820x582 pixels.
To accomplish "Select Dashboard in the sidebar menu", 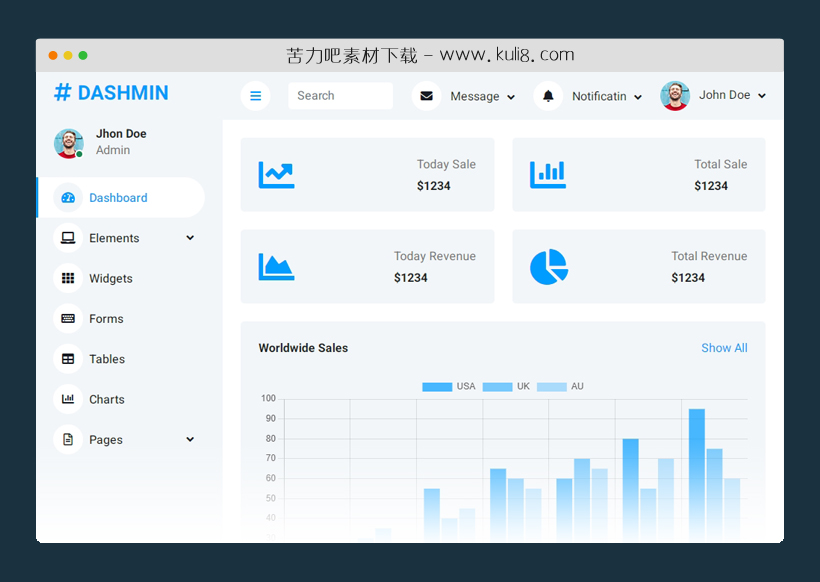I will (118, 197).
